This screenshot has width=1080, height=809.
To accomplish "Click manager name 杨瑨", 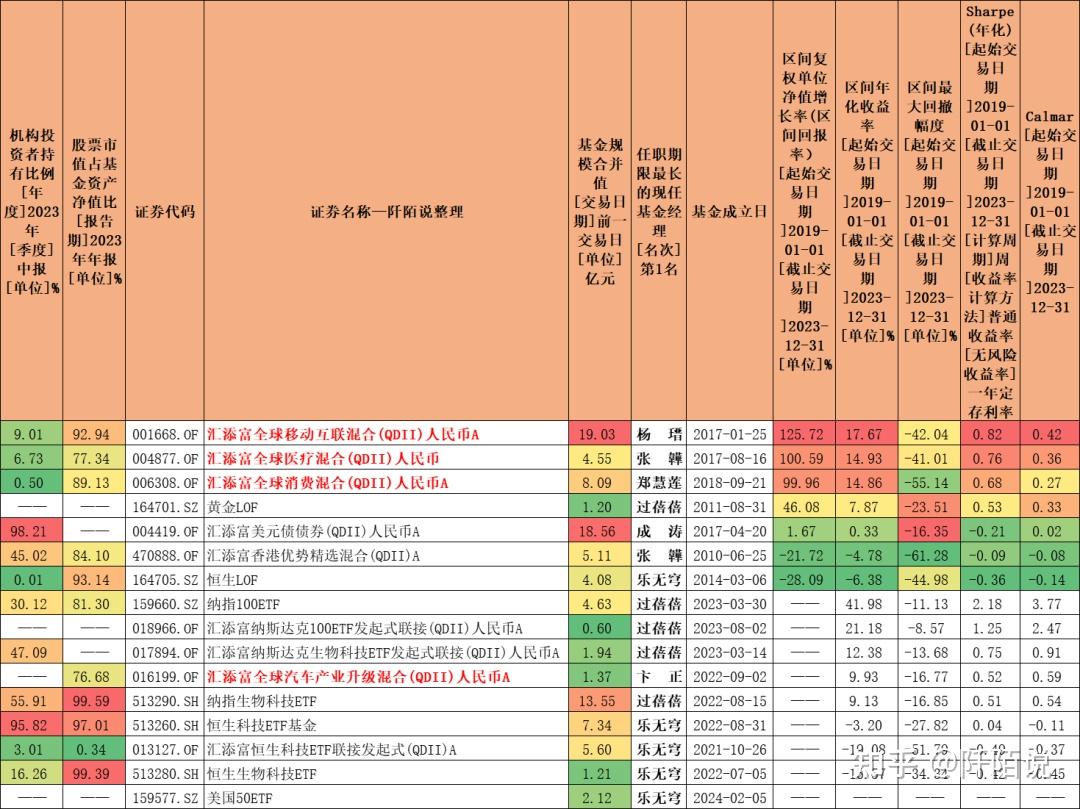I will (x=659, y=434).
